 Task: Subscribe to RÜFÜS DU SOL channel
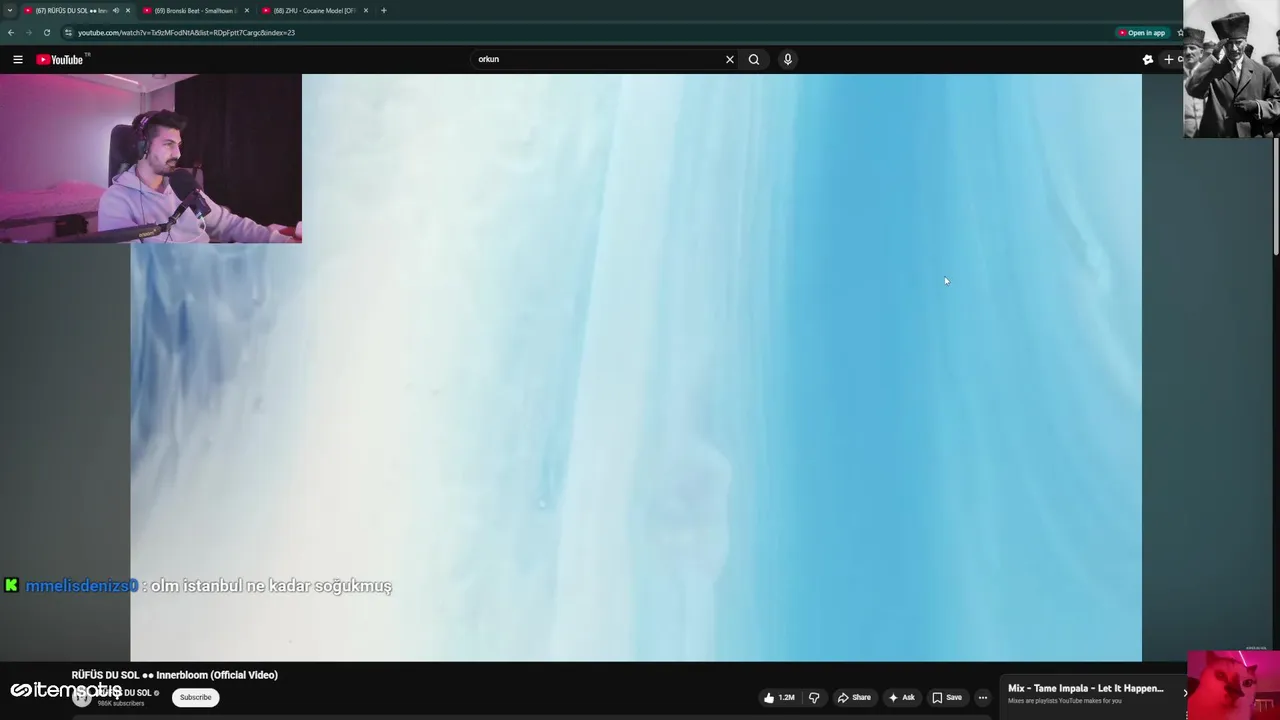tap(196, 697)
